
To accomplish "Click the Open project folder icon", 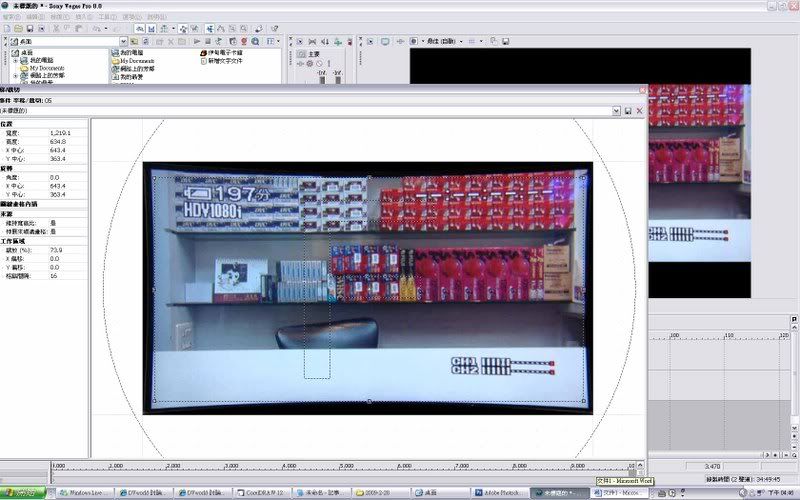I will point(18,29).
